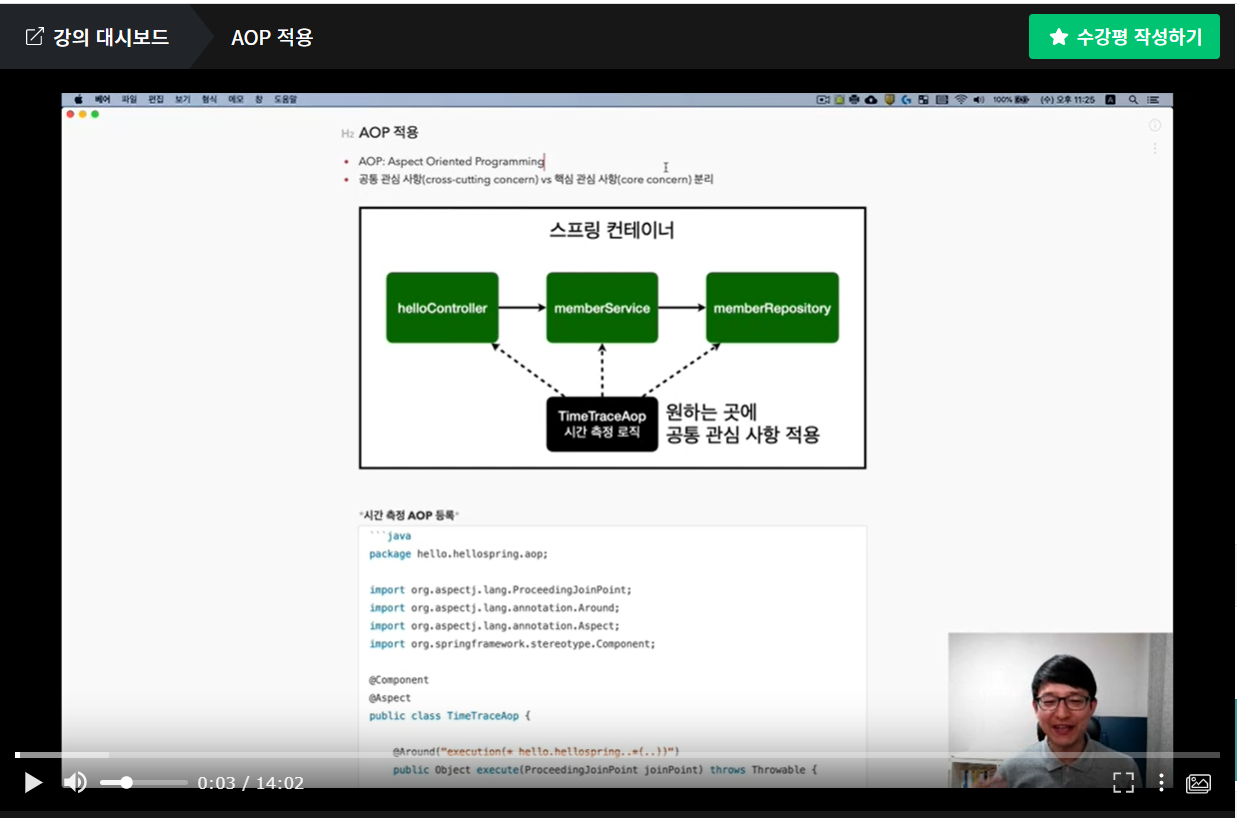The width and height of the screenshot is (1237, 818).
Task: Click the 0:03 / 14:02 time display
Action: coord(250,783)
